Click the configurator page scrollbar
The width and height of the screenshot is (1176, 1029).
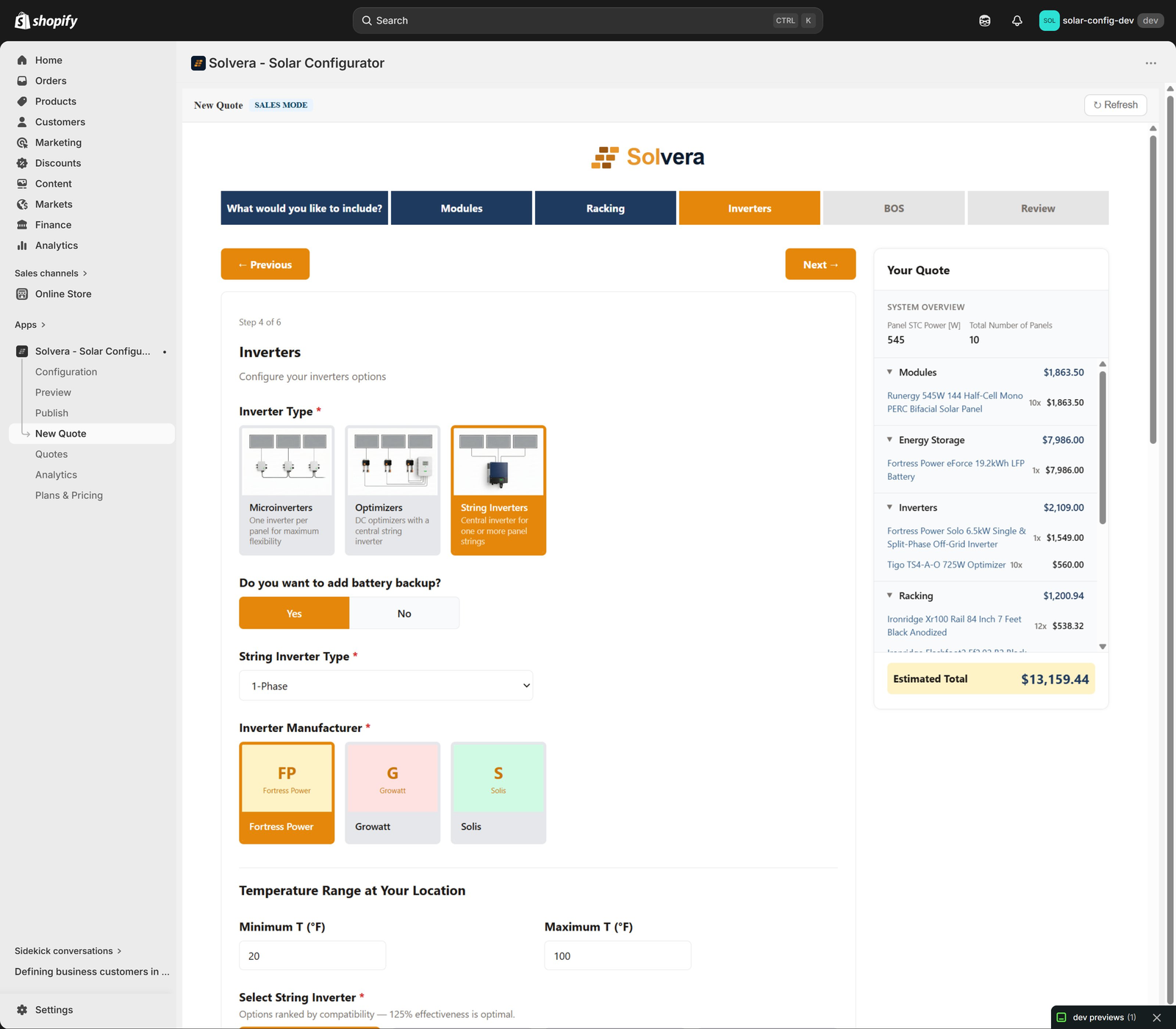[1153, 289]
